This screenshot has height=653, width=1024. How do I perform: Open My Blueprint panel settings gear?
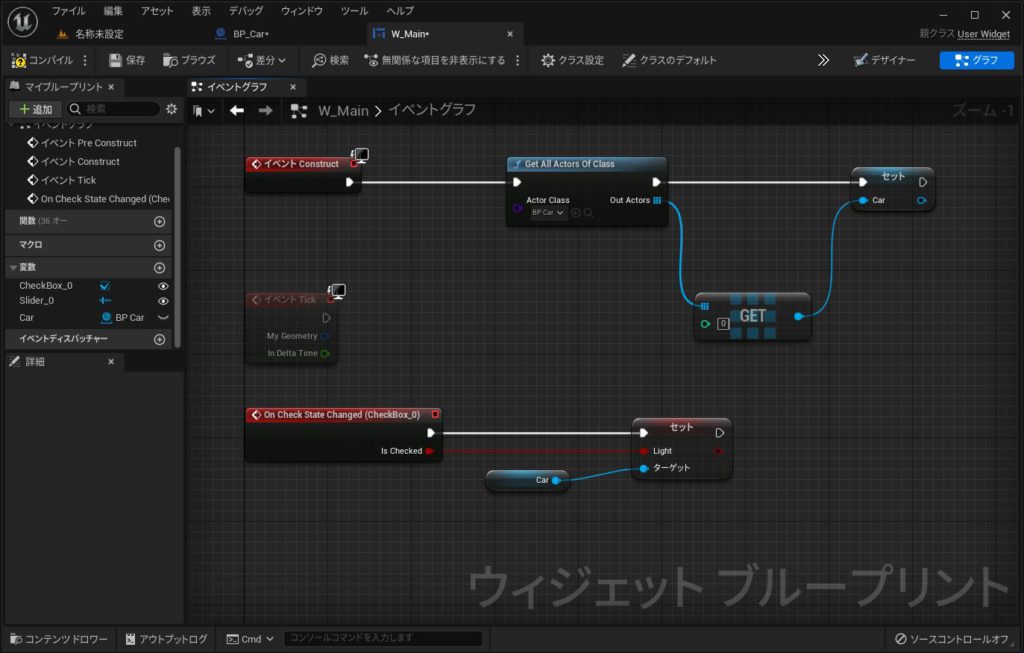[171, 109]
